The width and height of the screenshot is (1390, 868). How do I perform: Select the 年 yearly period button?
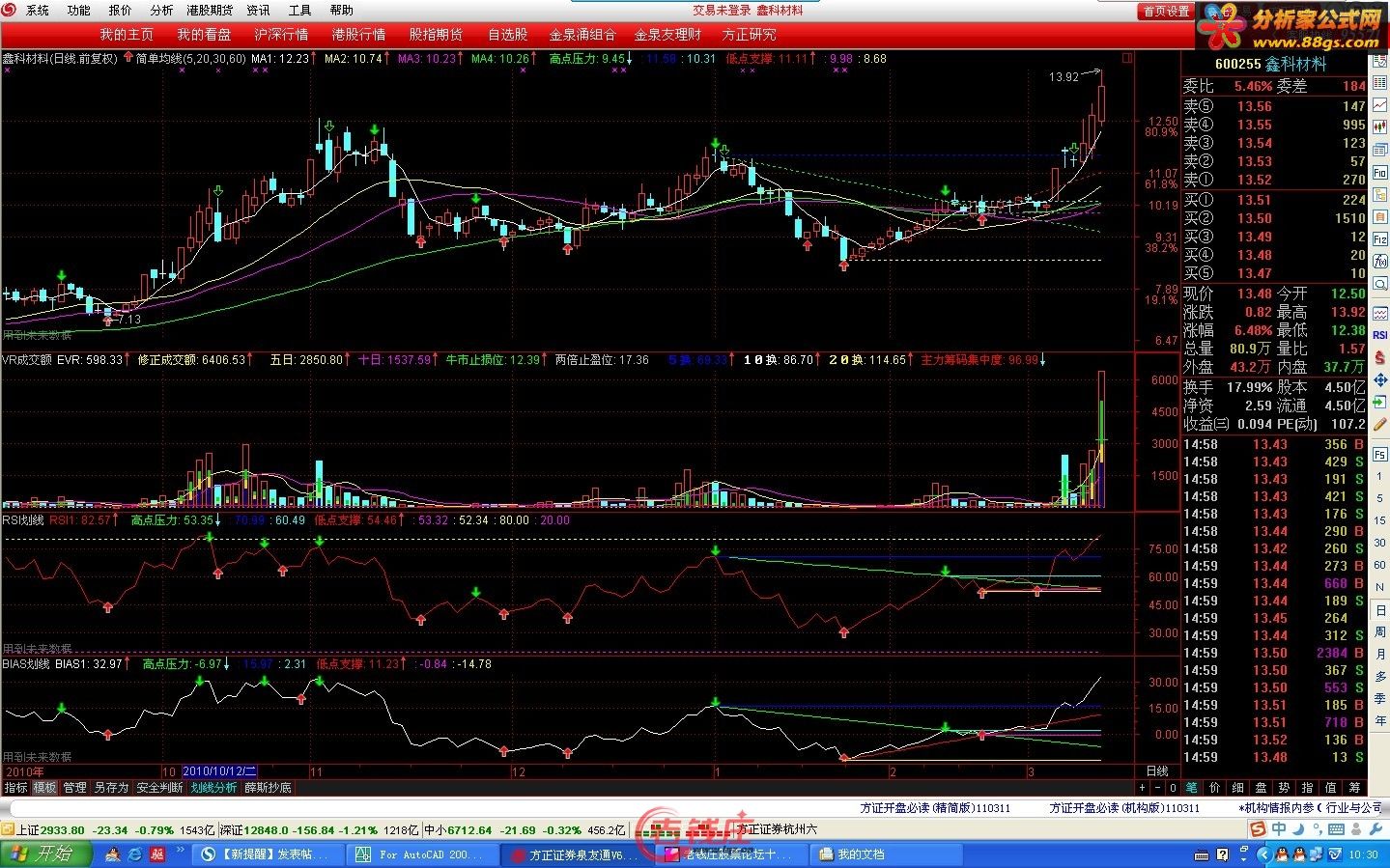pyautogui.click(x=1379, y=720)
